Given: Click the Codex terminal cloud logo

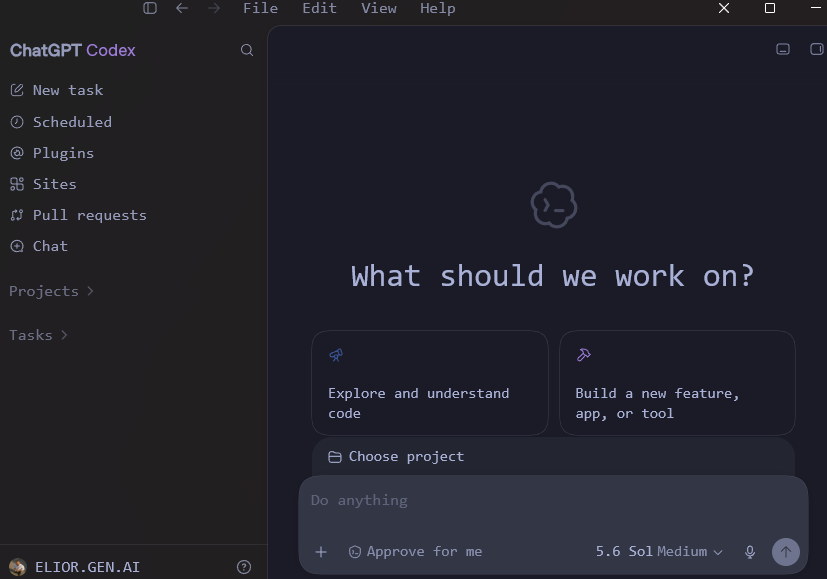Looking at the screenshot, I should (x=554, y=205).
